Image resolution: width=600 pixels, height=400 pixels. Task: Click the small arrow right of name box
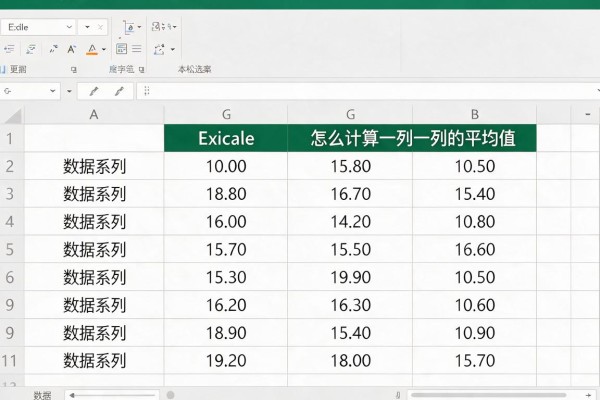[69, 91]
